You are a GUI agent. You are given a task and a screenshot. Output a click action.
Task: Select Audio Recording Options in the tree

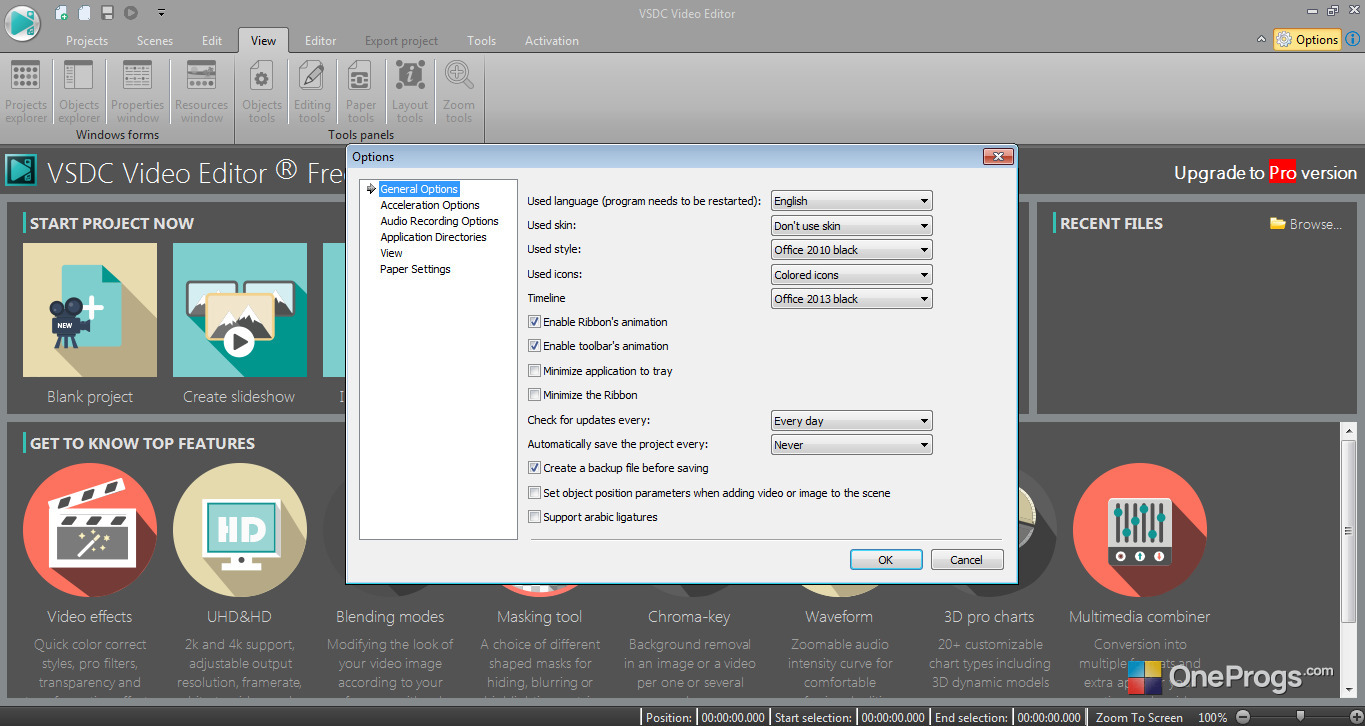(x=439, y=221)
